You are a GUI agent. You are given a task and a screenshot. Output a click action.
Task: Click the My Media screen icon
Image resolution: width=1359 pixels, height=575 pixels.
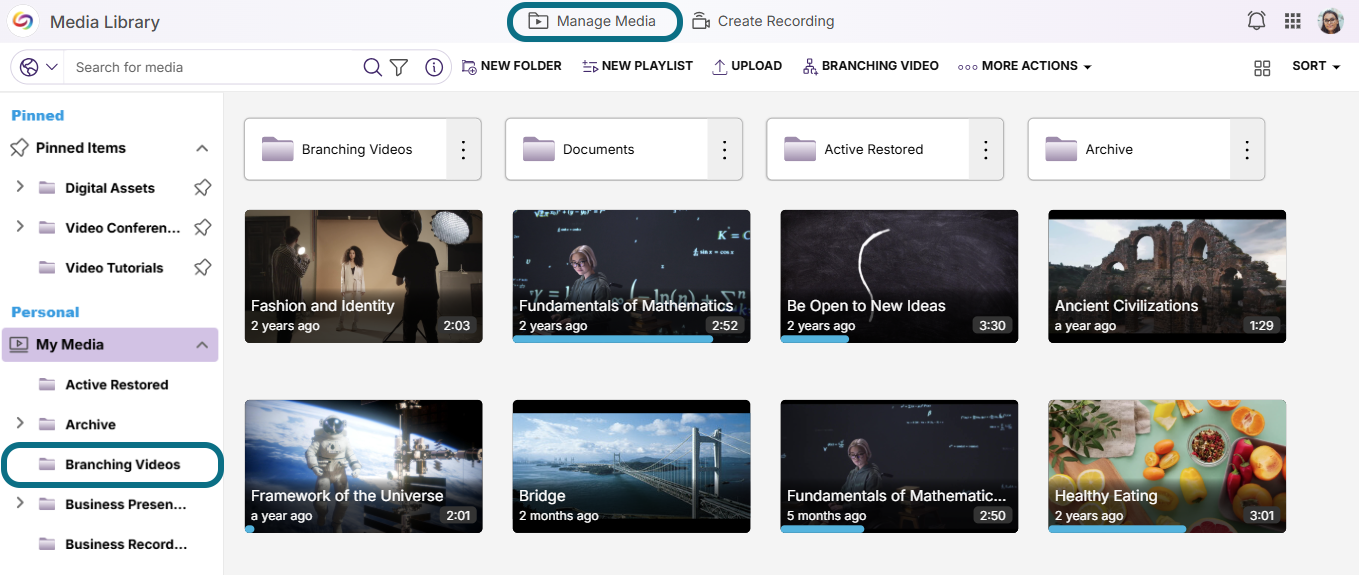tap(19, 345)
